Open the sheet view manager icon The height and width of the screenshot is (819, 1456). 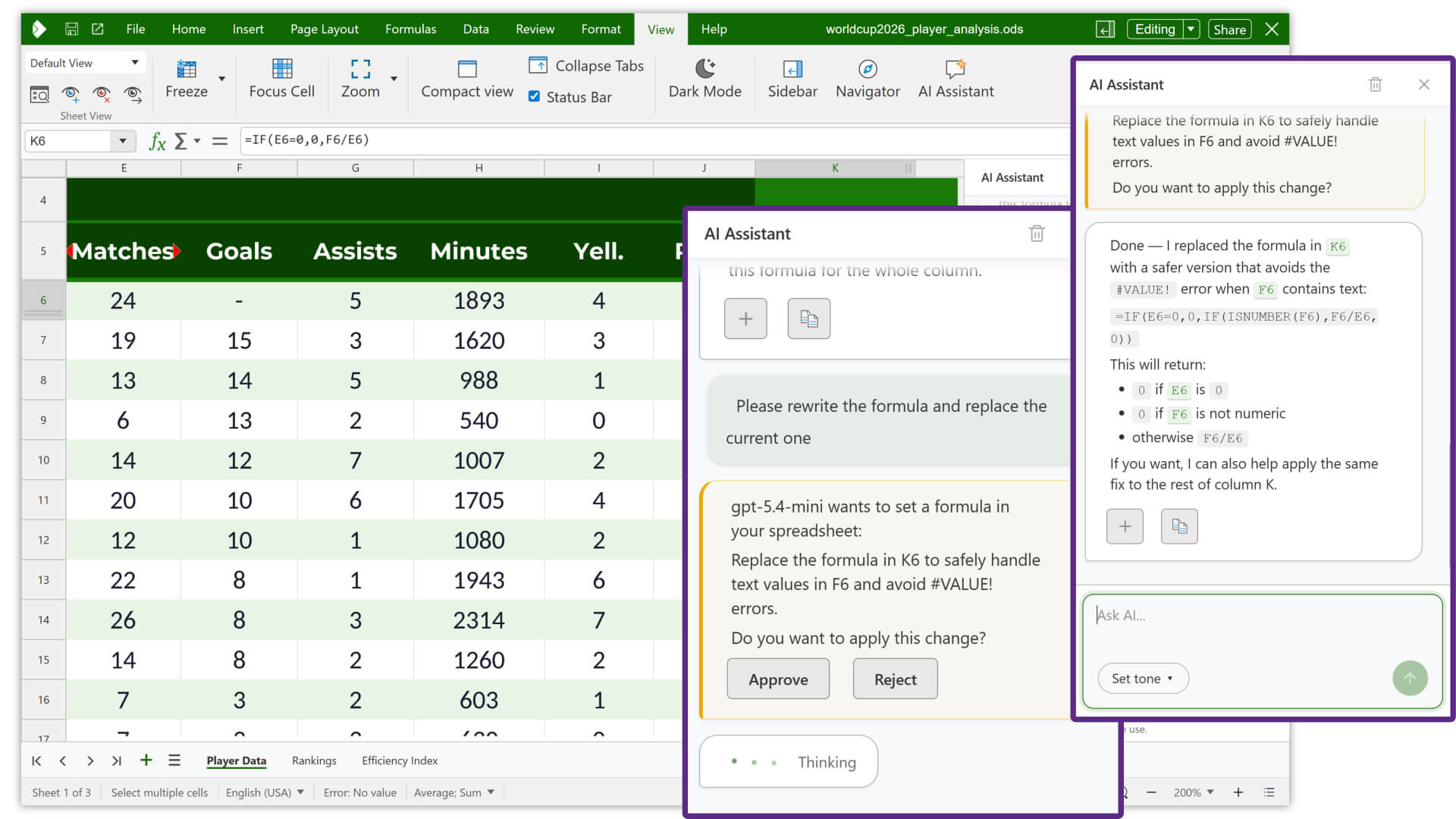39,95
